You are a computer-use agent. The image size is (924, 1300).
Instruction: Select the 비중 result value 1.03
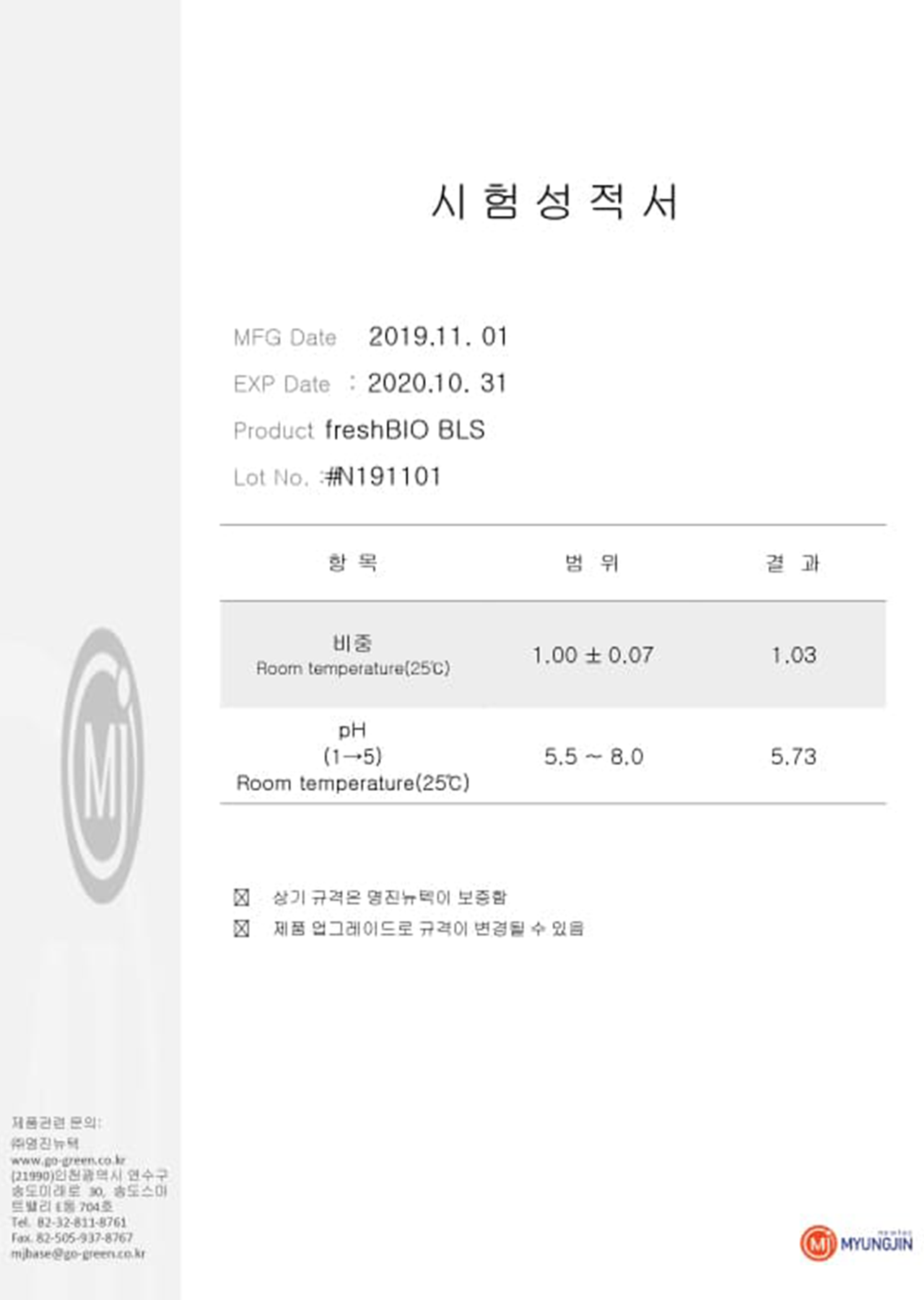[x=793, y=655]
